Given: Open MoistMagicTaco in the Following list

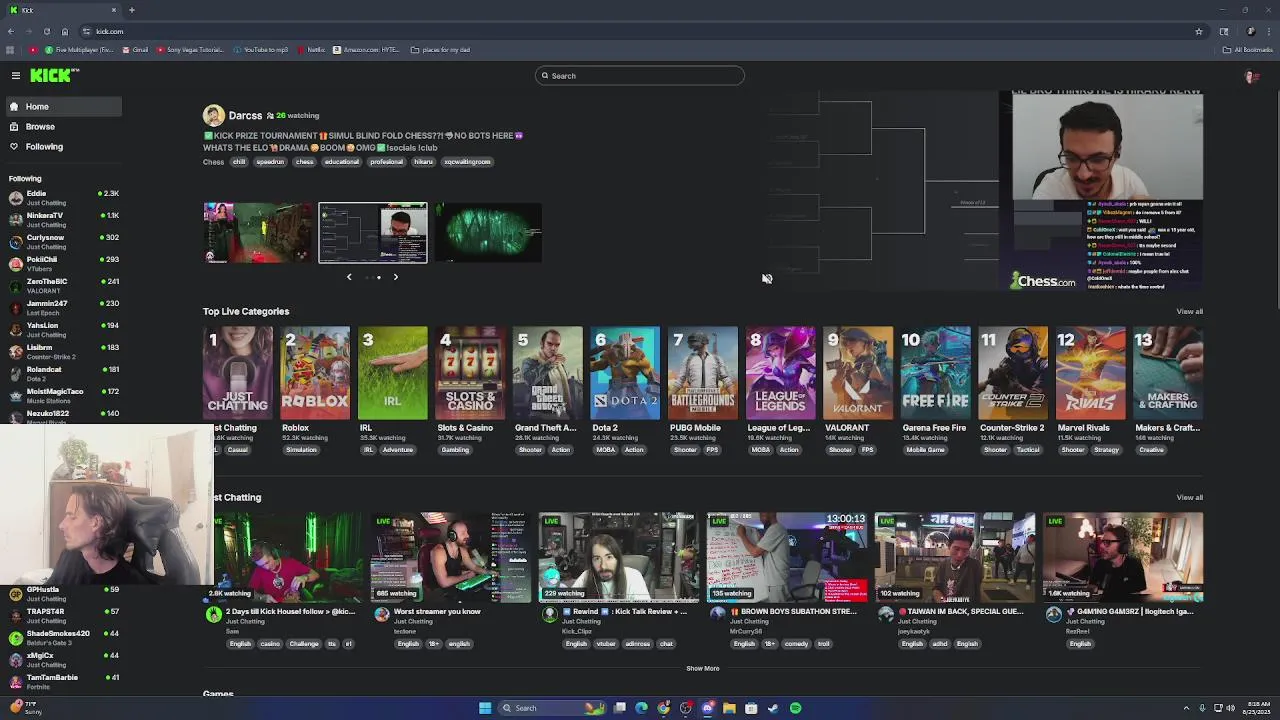Looking at the screenshot, I should (62, 395).
